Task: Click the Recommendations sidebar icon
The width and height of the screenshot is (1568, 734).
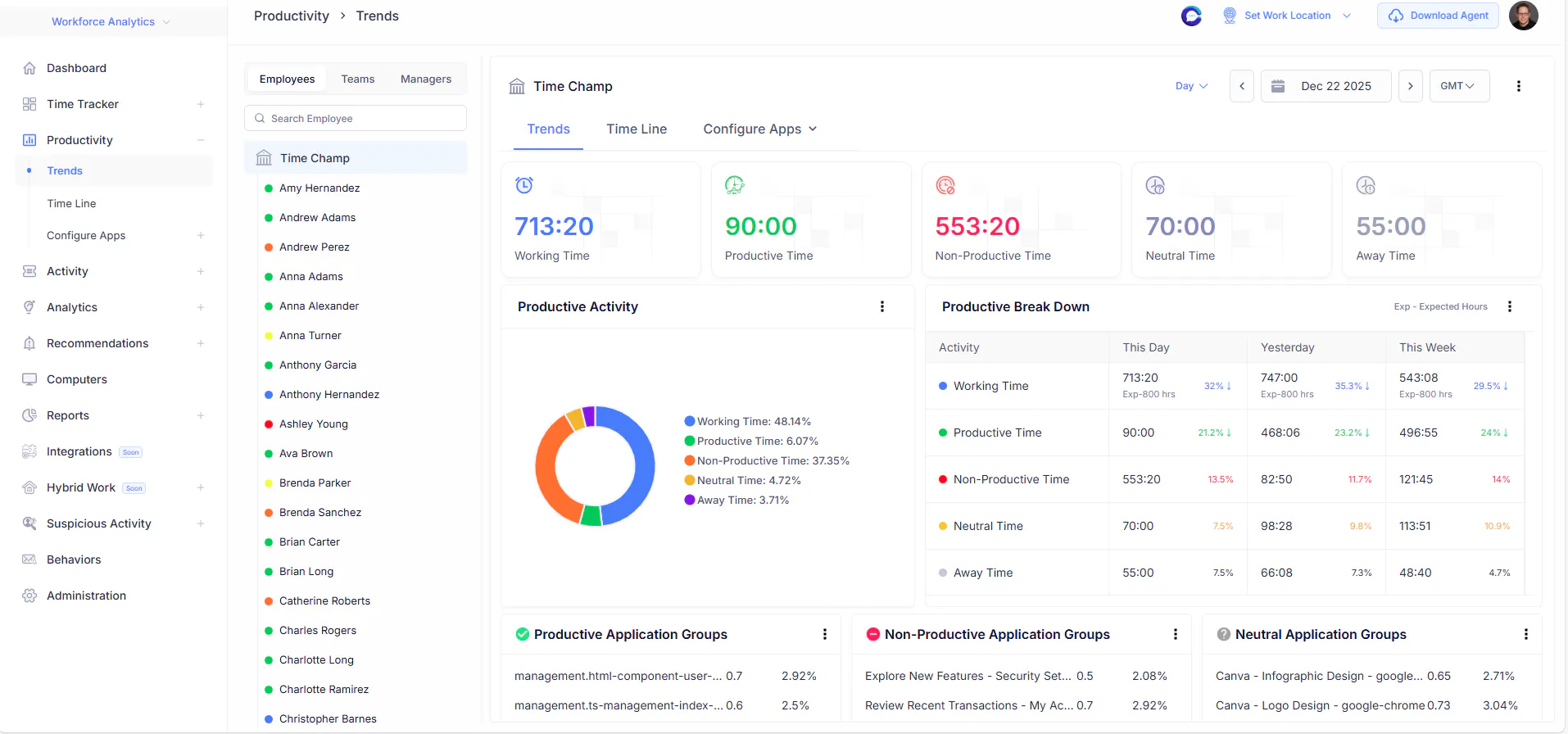Action: coord(29,343)
